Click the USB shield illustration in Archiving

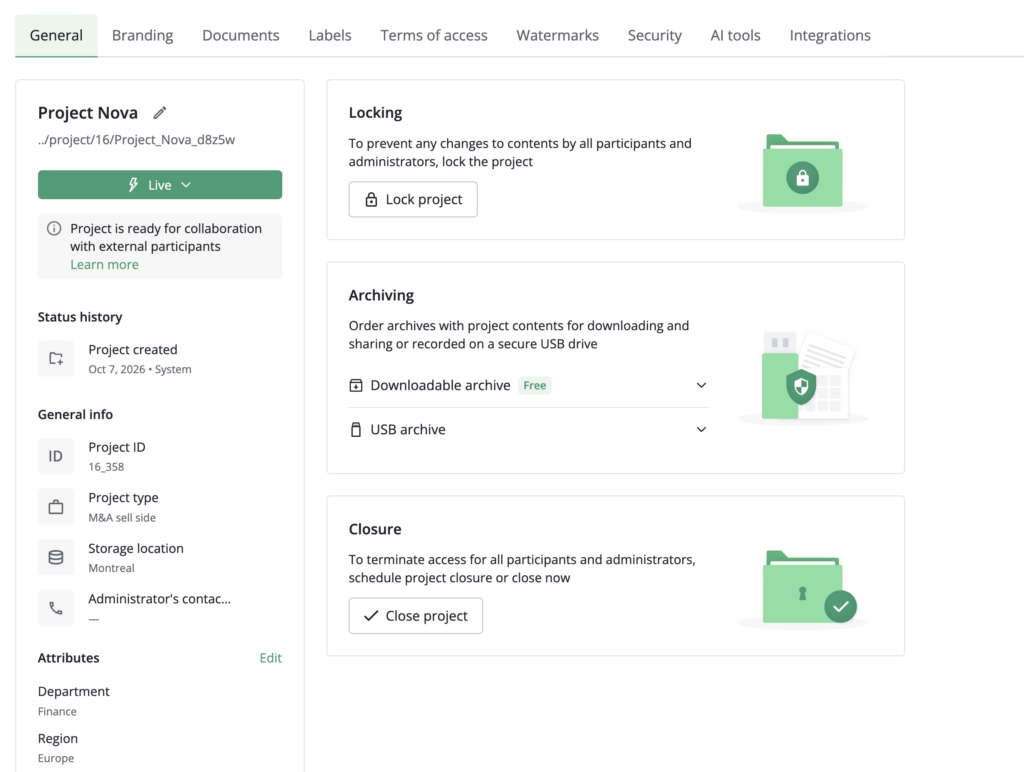803,378
